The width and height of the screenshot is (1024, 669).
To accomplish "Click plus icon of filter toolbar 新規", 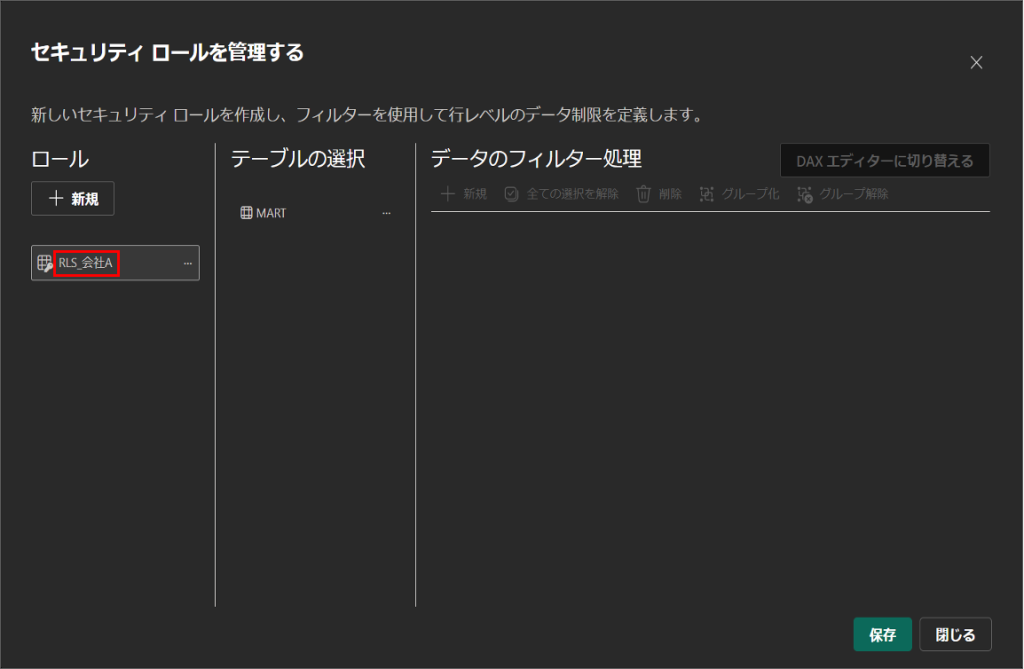I will (448, 194).
